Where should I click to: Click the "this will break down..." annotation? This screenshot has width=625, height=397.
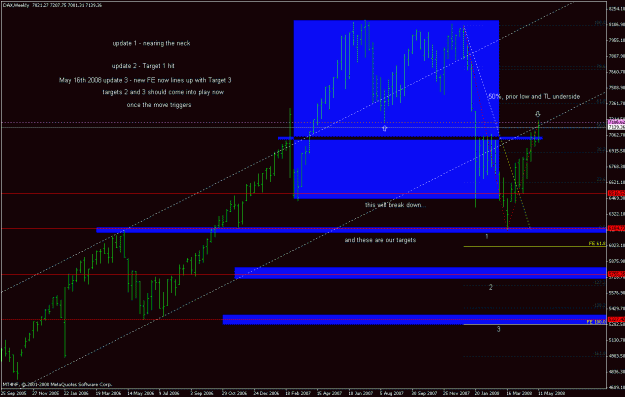point(395,205)
